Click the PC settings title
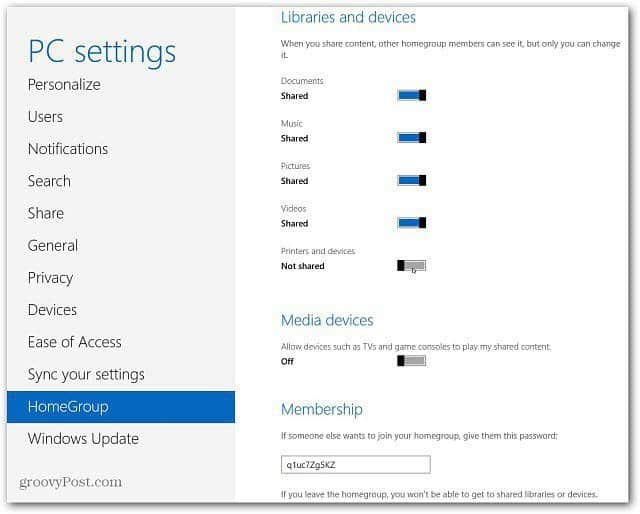The image size is (640, 514). point(102,52)
